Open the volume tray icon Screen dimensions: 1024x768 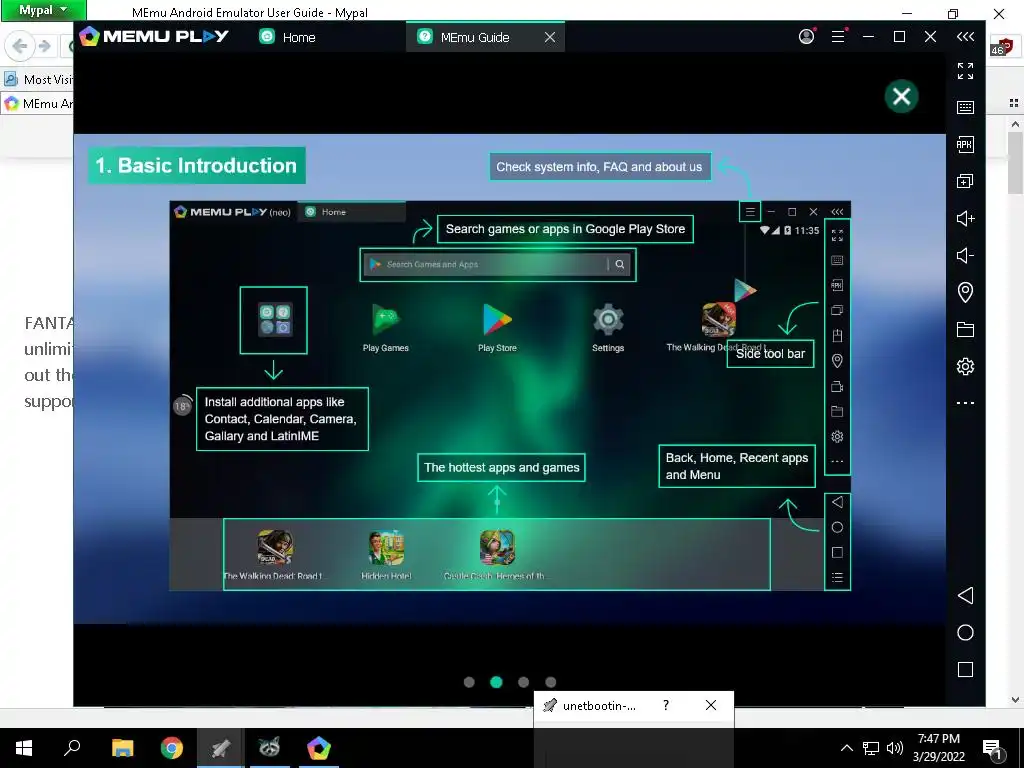[895, 748]
